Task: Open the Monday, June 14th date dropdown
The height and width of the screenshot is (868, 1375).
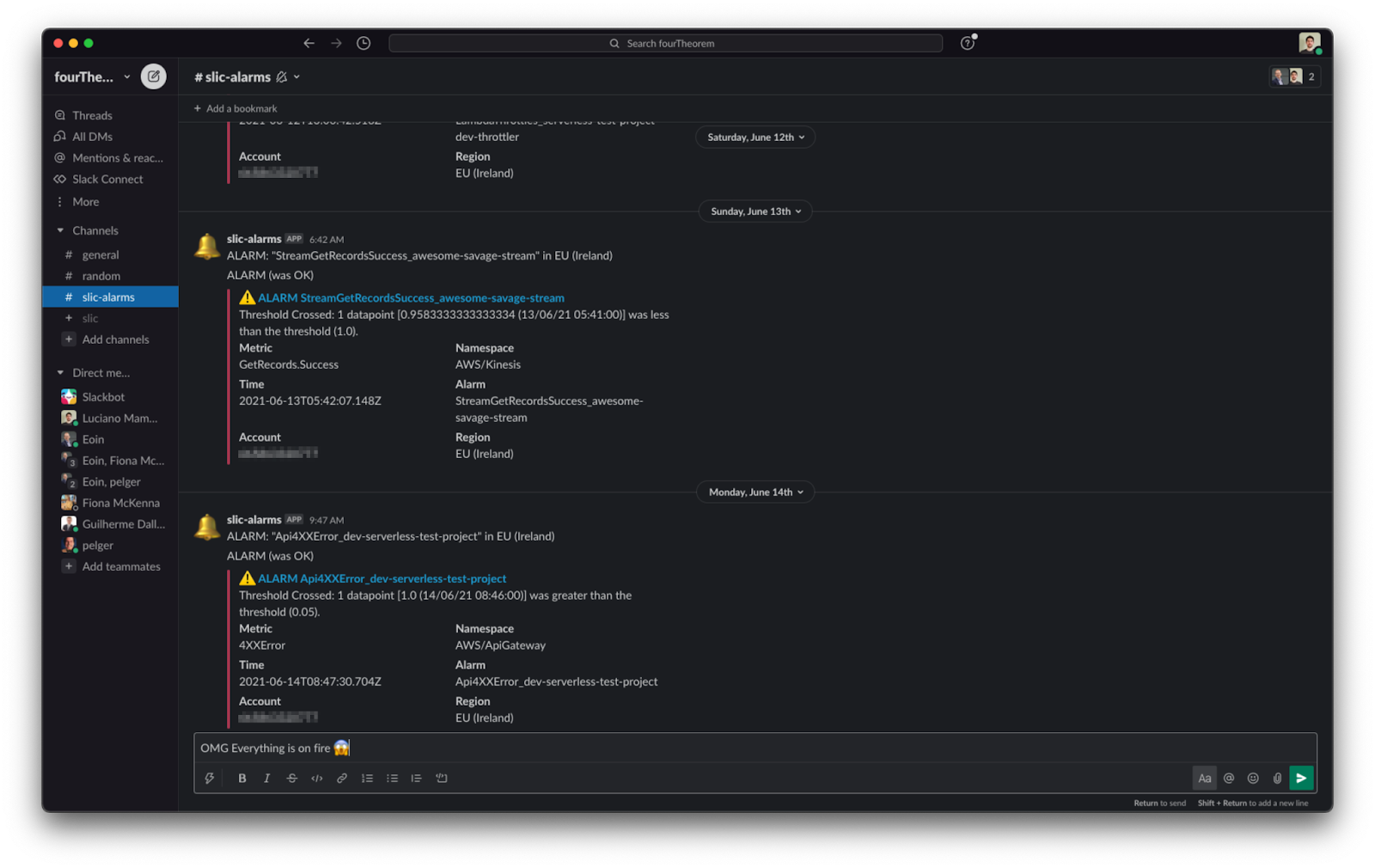Action: (755, 492)
